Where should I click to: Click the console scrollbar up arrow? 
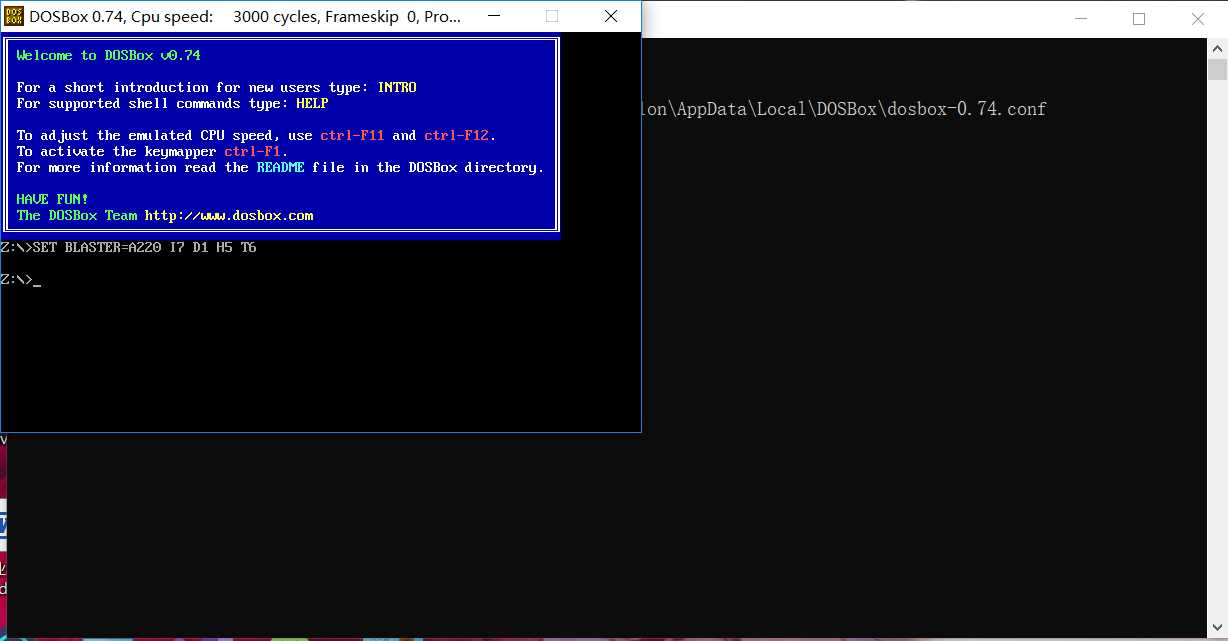point(1217,48)
